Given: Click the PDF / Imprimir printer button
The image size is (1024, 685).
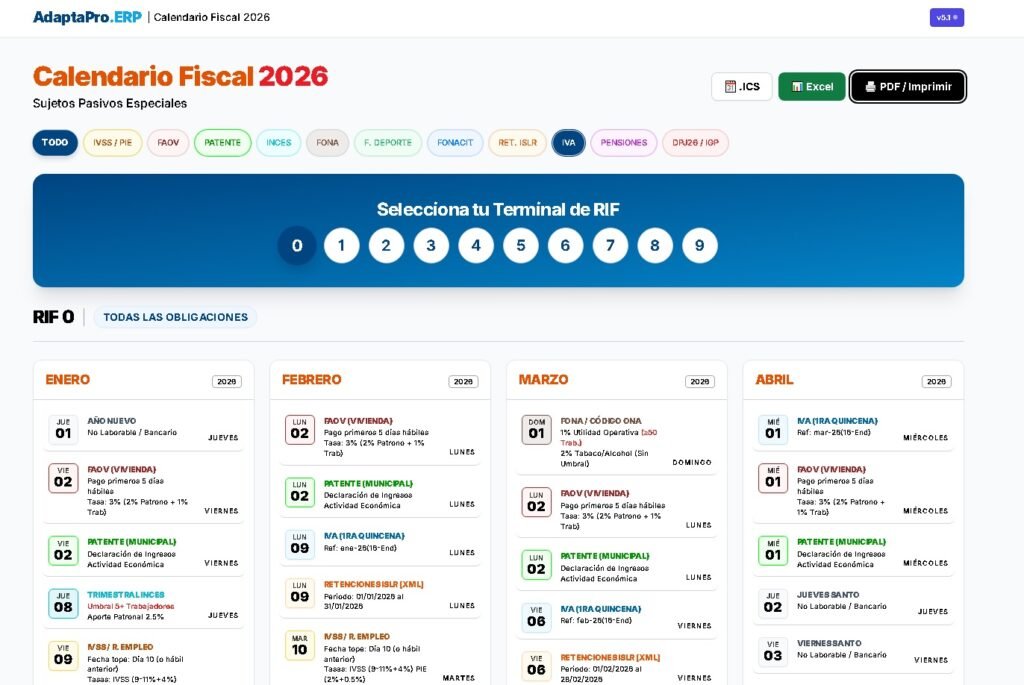Looking at the screenshot, I should (x=907, y=87).
